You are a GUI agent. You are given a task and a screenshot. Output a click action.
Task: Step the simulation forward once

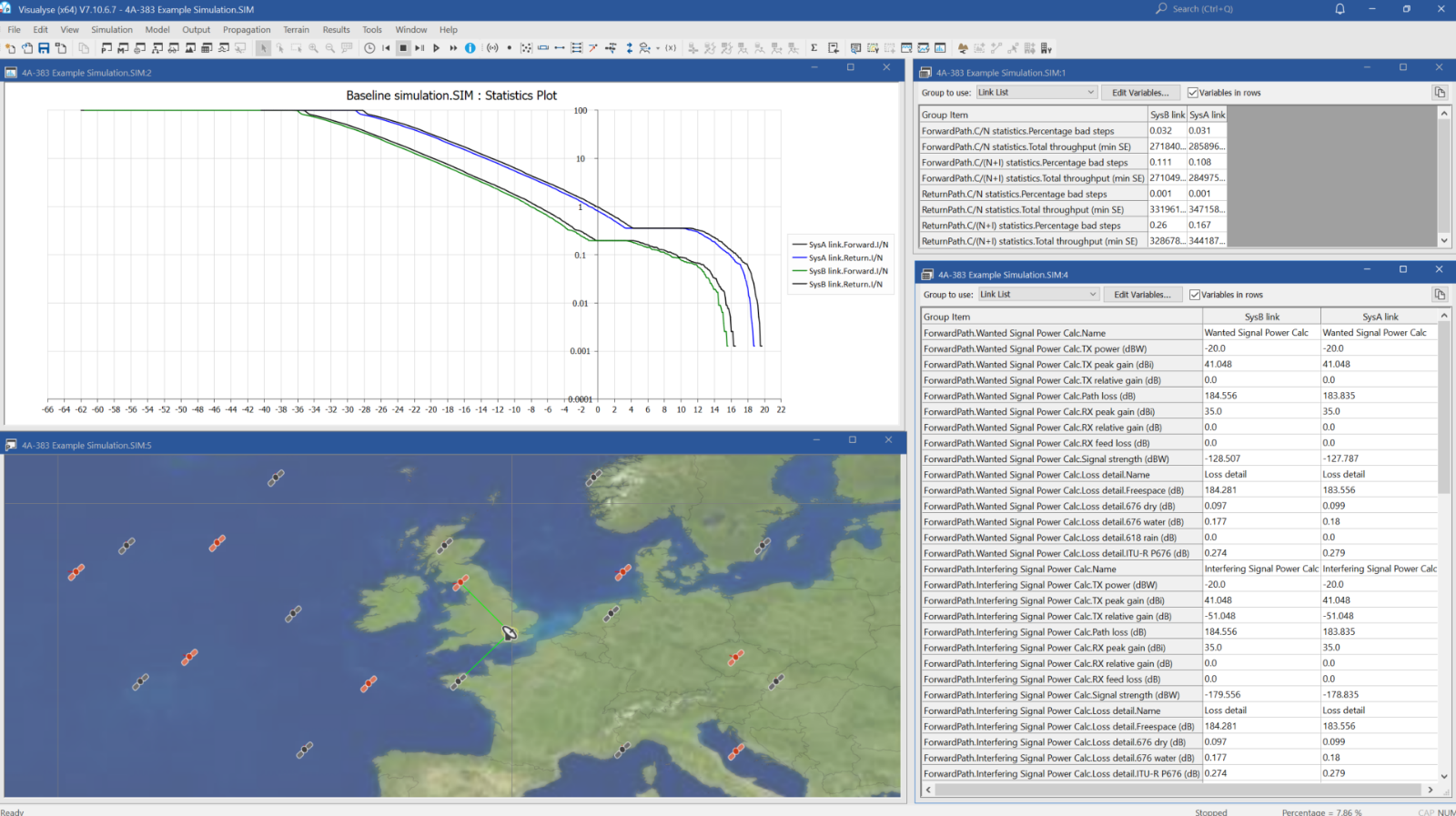(420, 48)
